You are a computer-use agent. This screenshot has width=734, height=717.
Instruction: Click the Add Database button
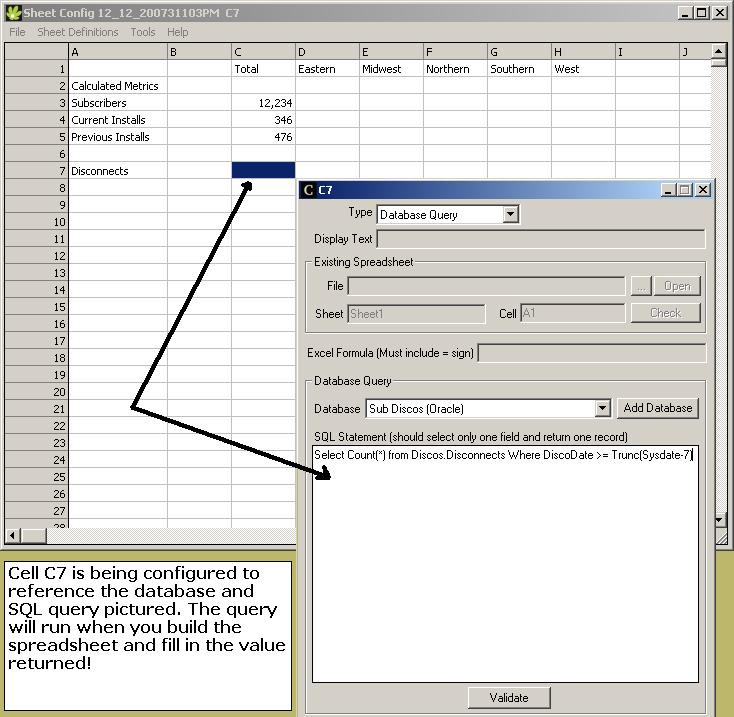(x=658, y=408)
